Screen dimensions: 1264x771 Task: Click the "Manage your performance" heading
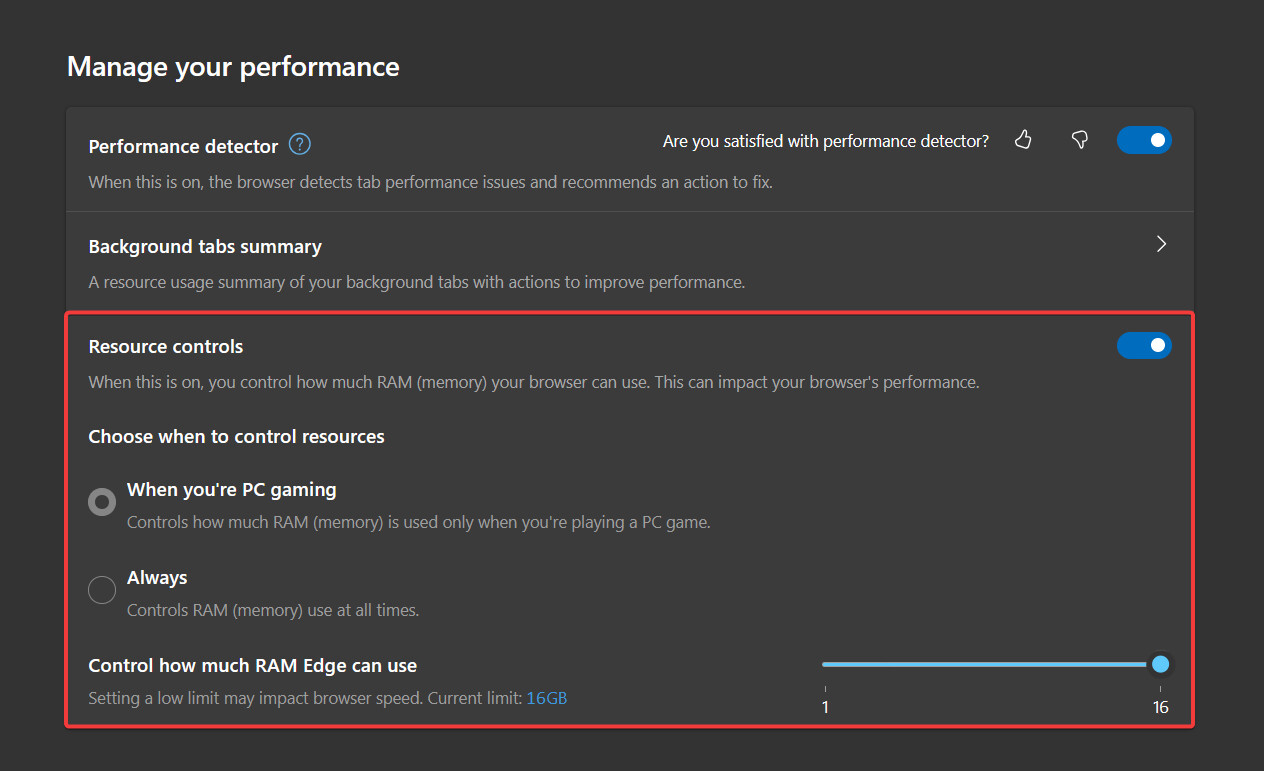pyautogui.click(x=233, y=67)
